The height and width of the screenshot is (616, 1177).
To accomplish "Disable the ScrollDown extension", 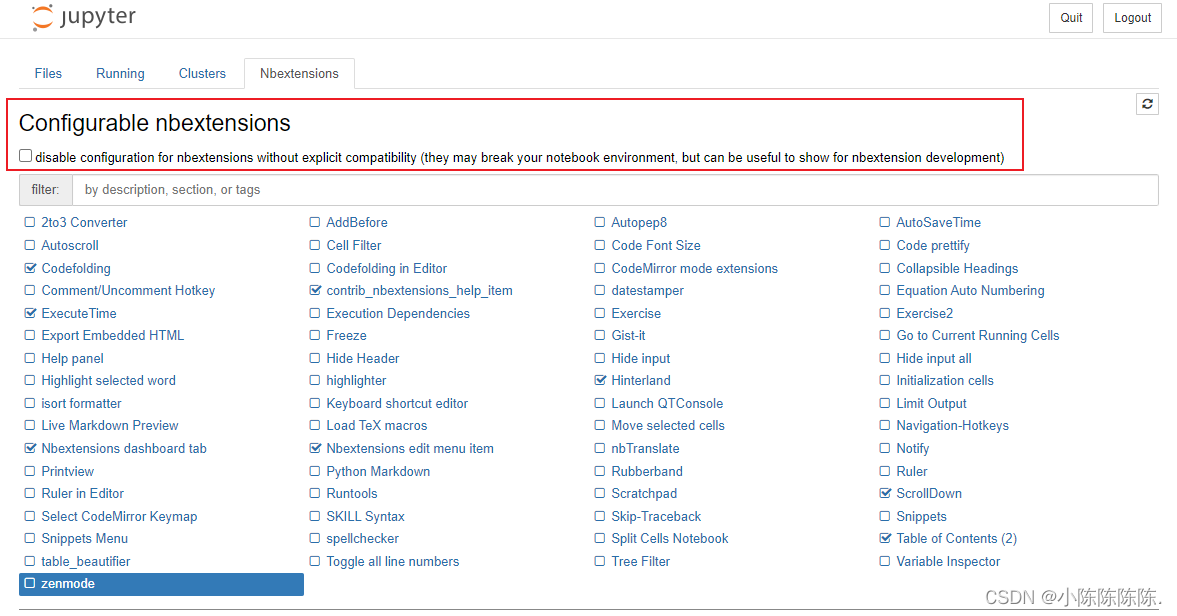I will coord(884,493).
